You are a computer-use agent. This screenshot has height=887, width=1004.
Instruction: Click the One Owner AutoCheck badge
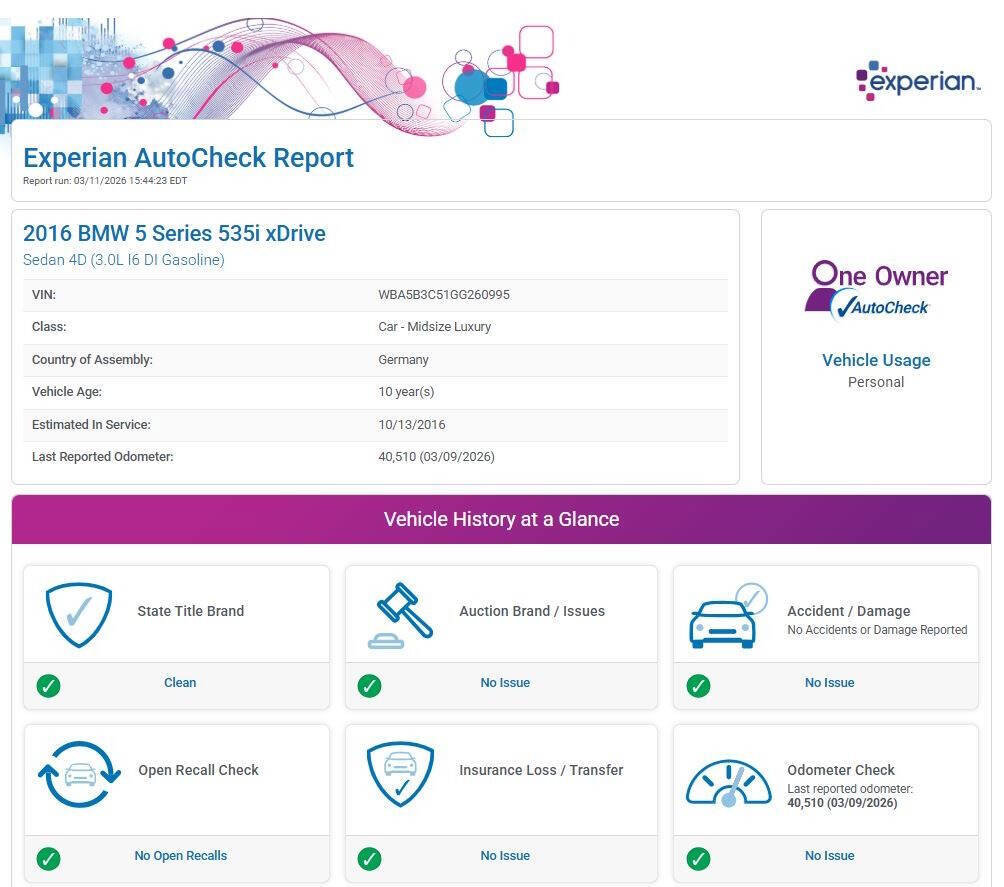[876, 290]
